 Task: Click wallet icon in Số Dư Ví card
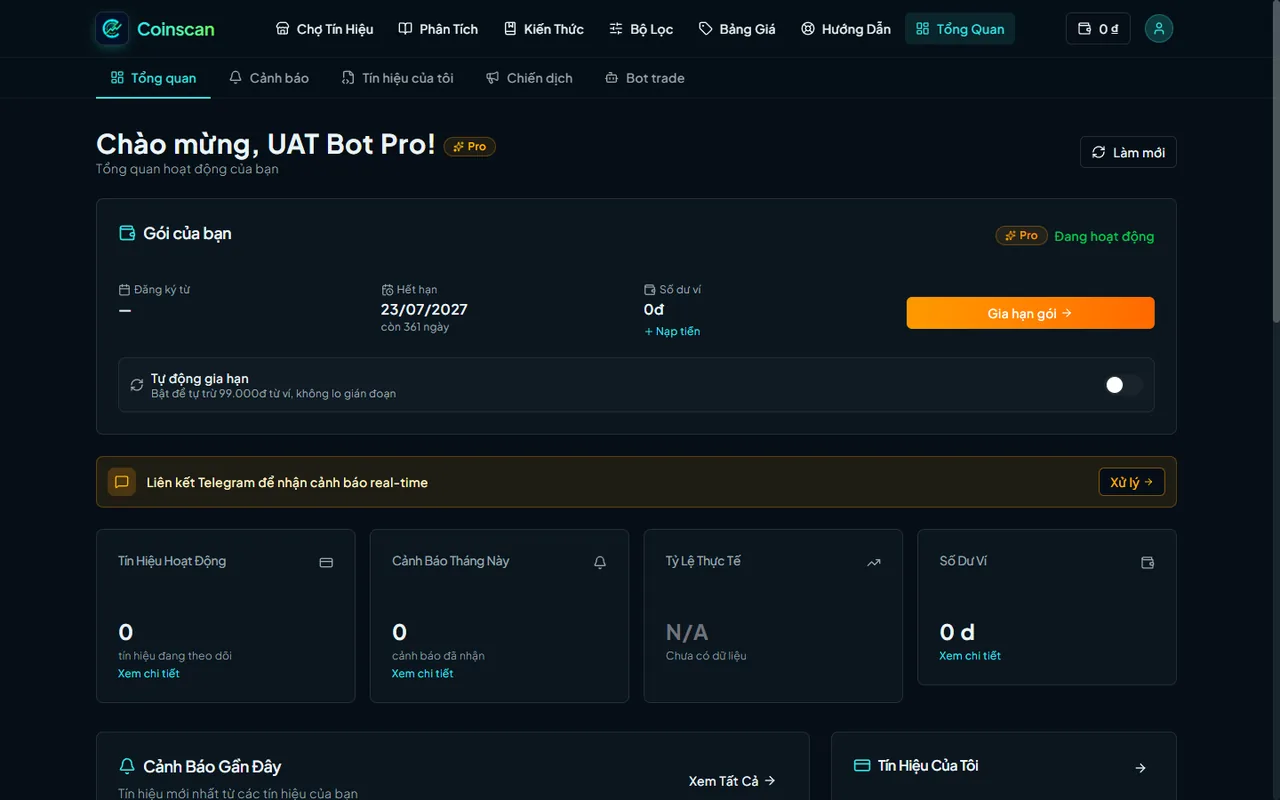(1148, 563)
